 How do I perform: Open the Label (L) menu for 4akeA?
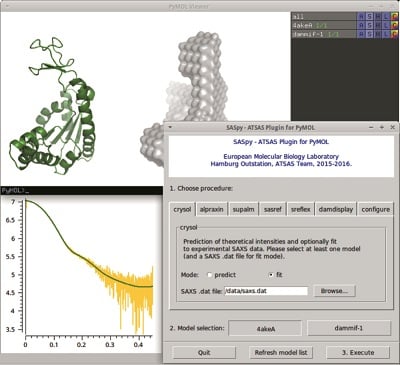coord(386,25)
